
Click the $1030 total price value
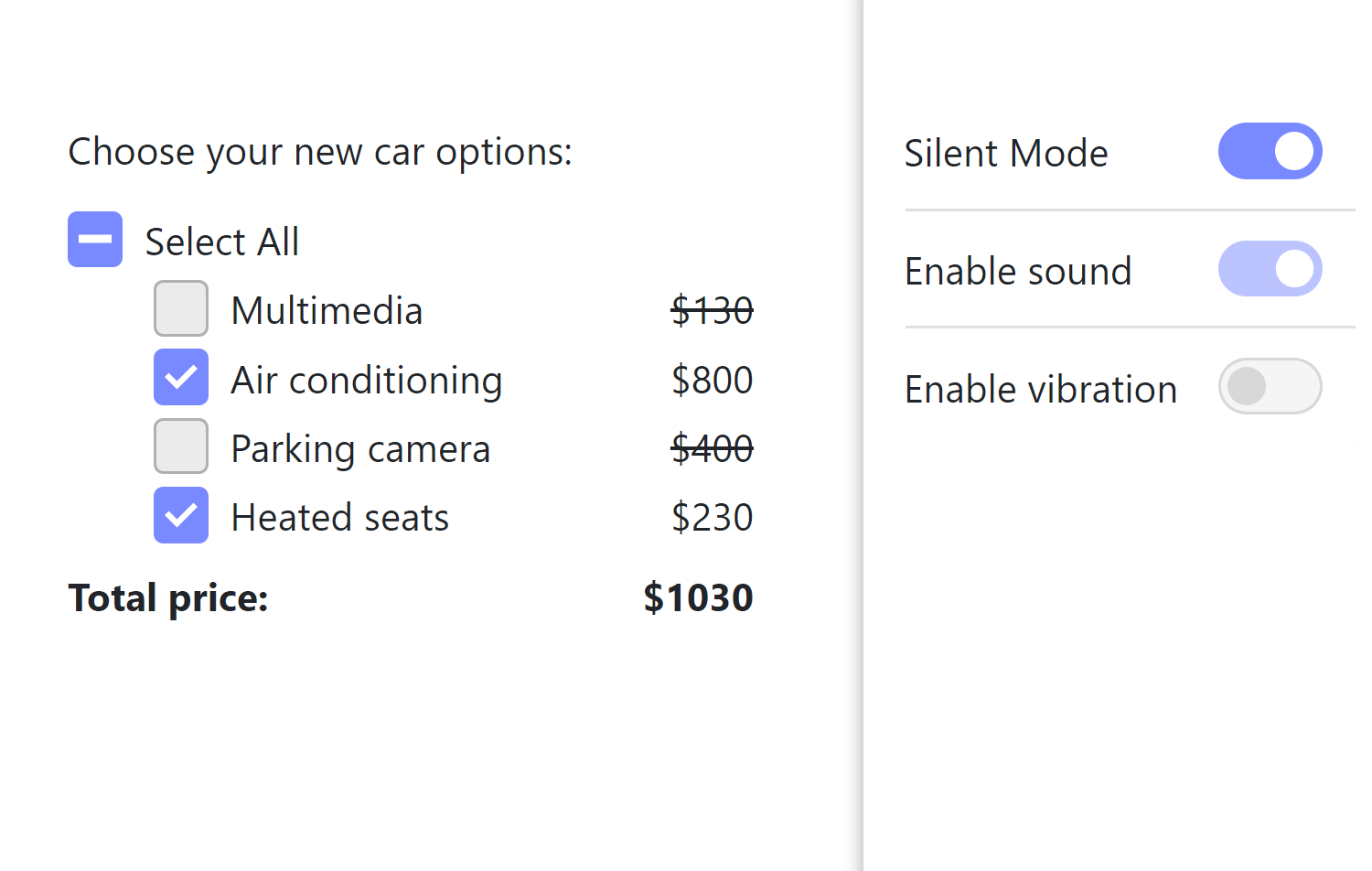click(698, 598)
